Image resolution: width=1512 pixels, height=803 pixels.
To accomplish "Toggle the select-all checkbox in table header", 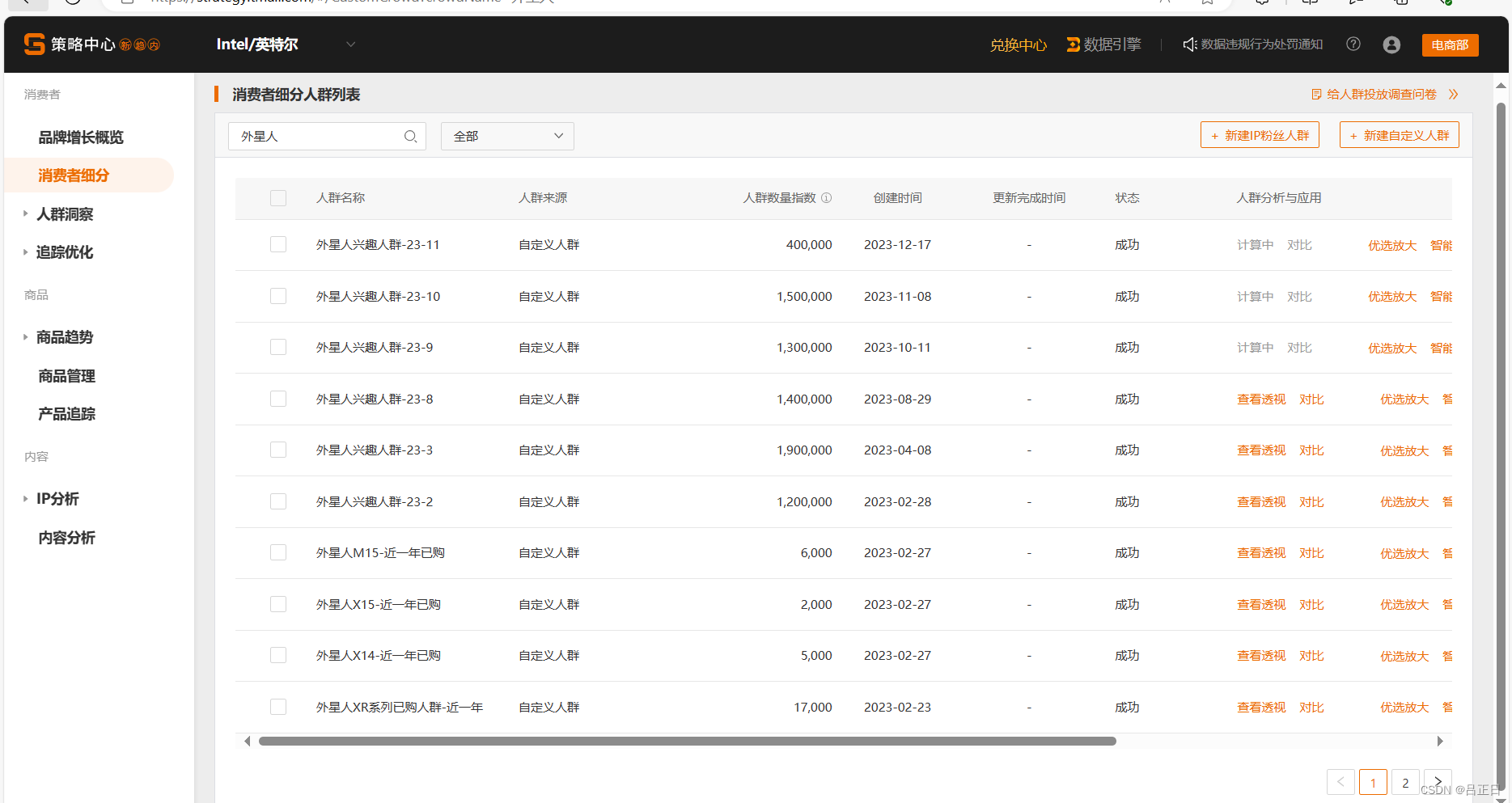I will coord(278,198).
